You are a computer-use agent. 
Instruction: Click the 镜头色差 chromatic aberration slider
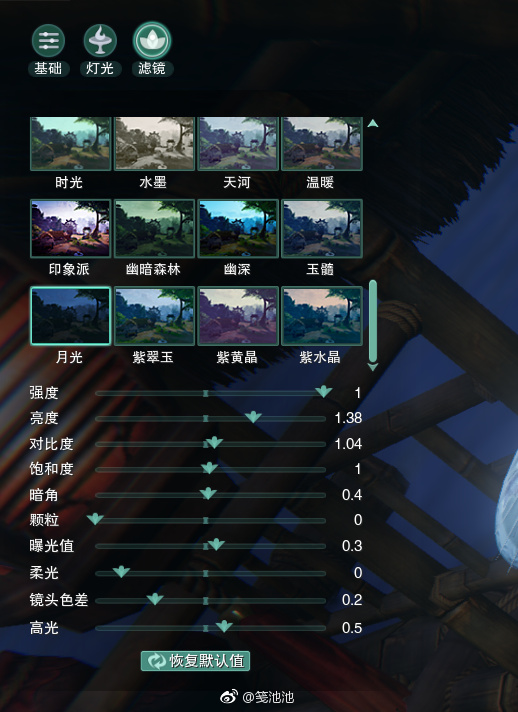(x=210, y=600)
